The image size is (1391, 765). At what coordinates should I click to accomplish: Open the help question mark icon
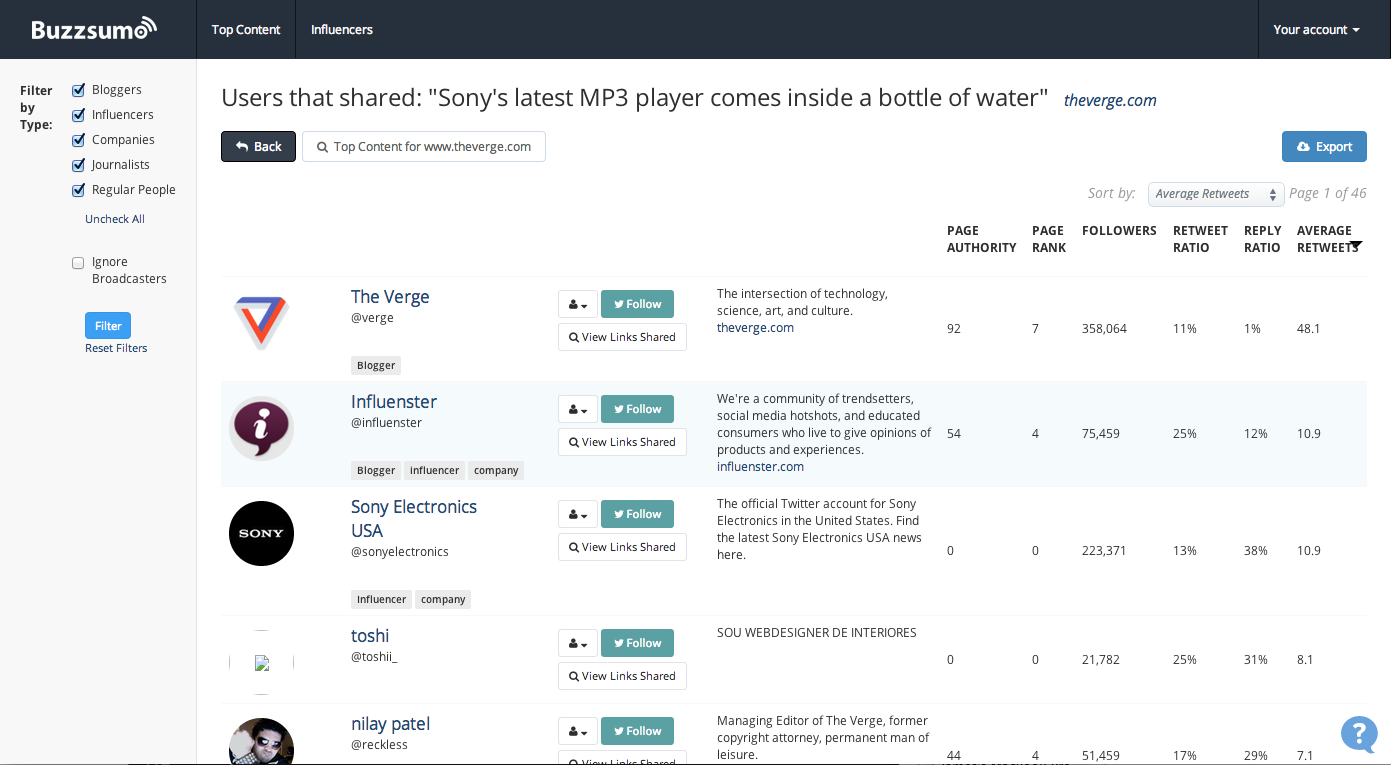click(1359, 734)
